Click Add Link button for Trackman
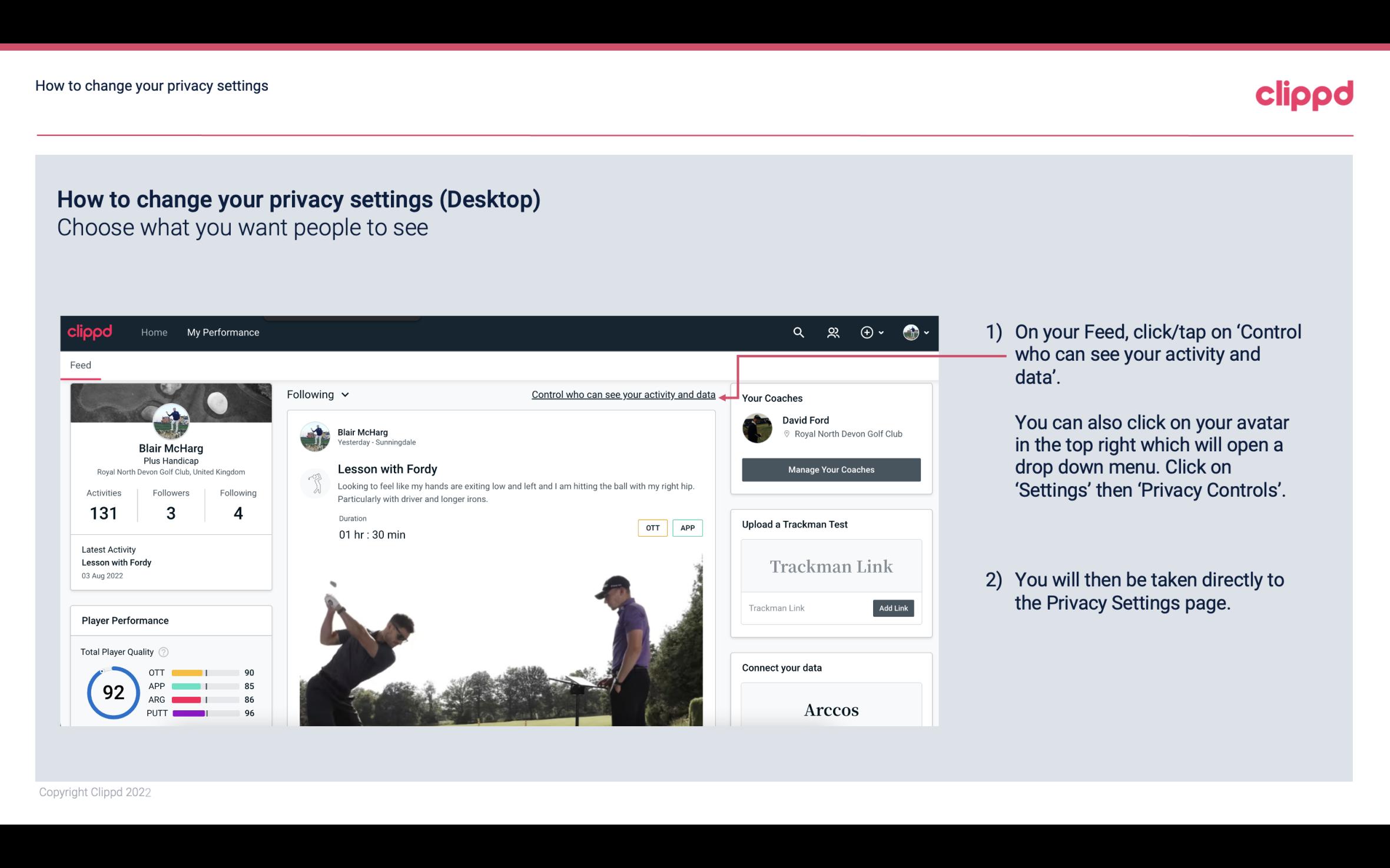This screenshot has height=868, width=1390. [892, 608]
